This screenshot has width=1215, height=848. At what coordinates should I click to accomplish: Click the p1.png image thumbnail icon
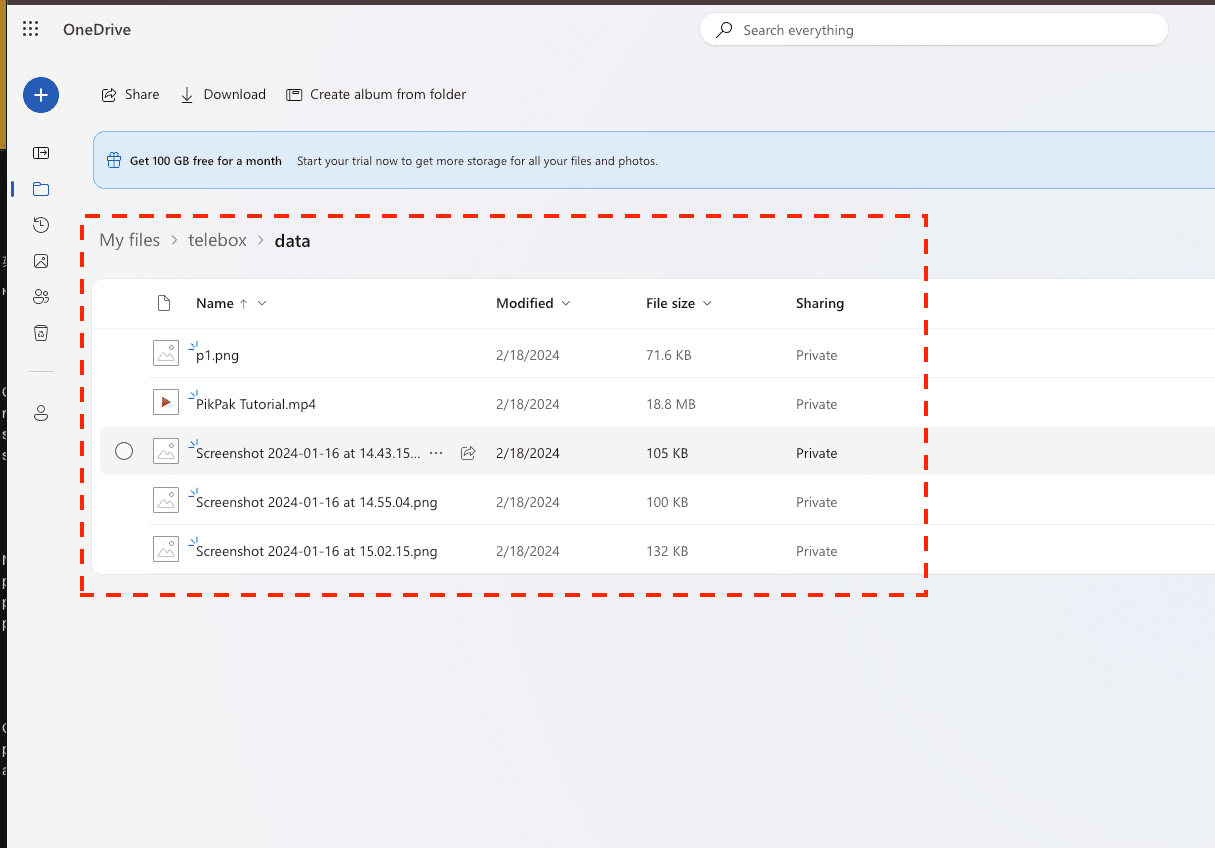[x=166, y=354]
